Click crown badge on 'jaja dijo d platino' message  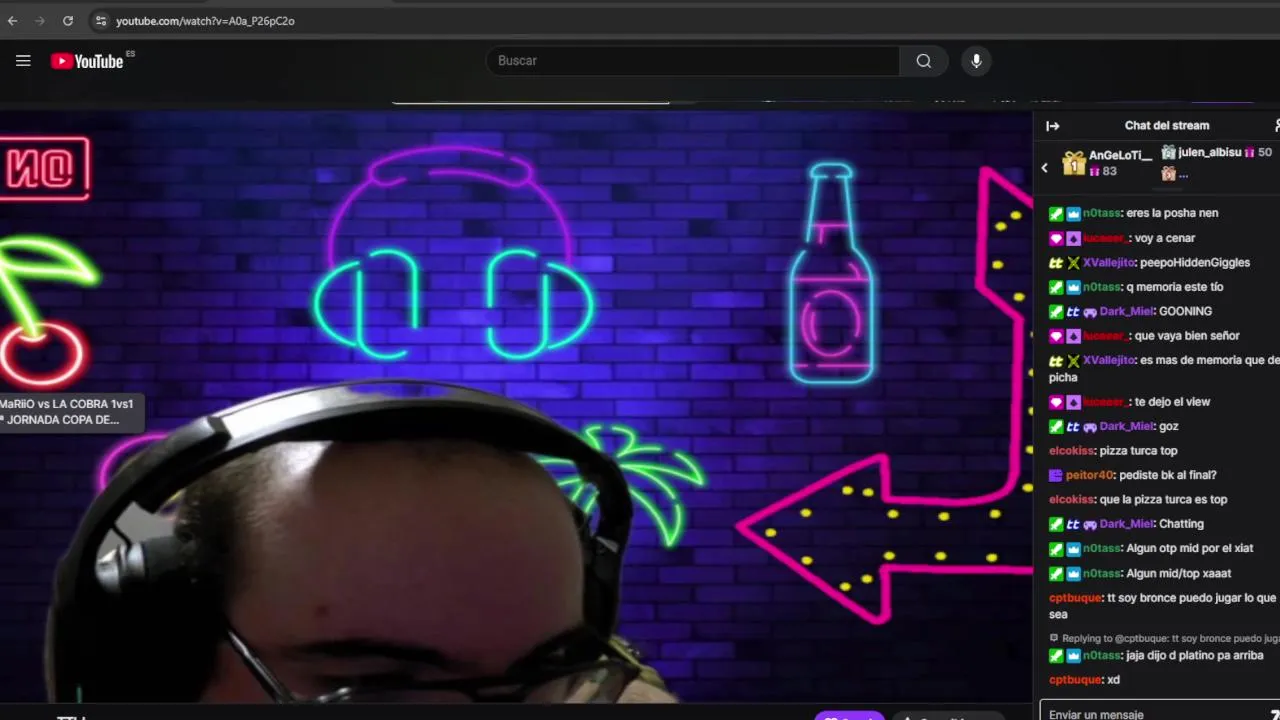click(1073, 656)
